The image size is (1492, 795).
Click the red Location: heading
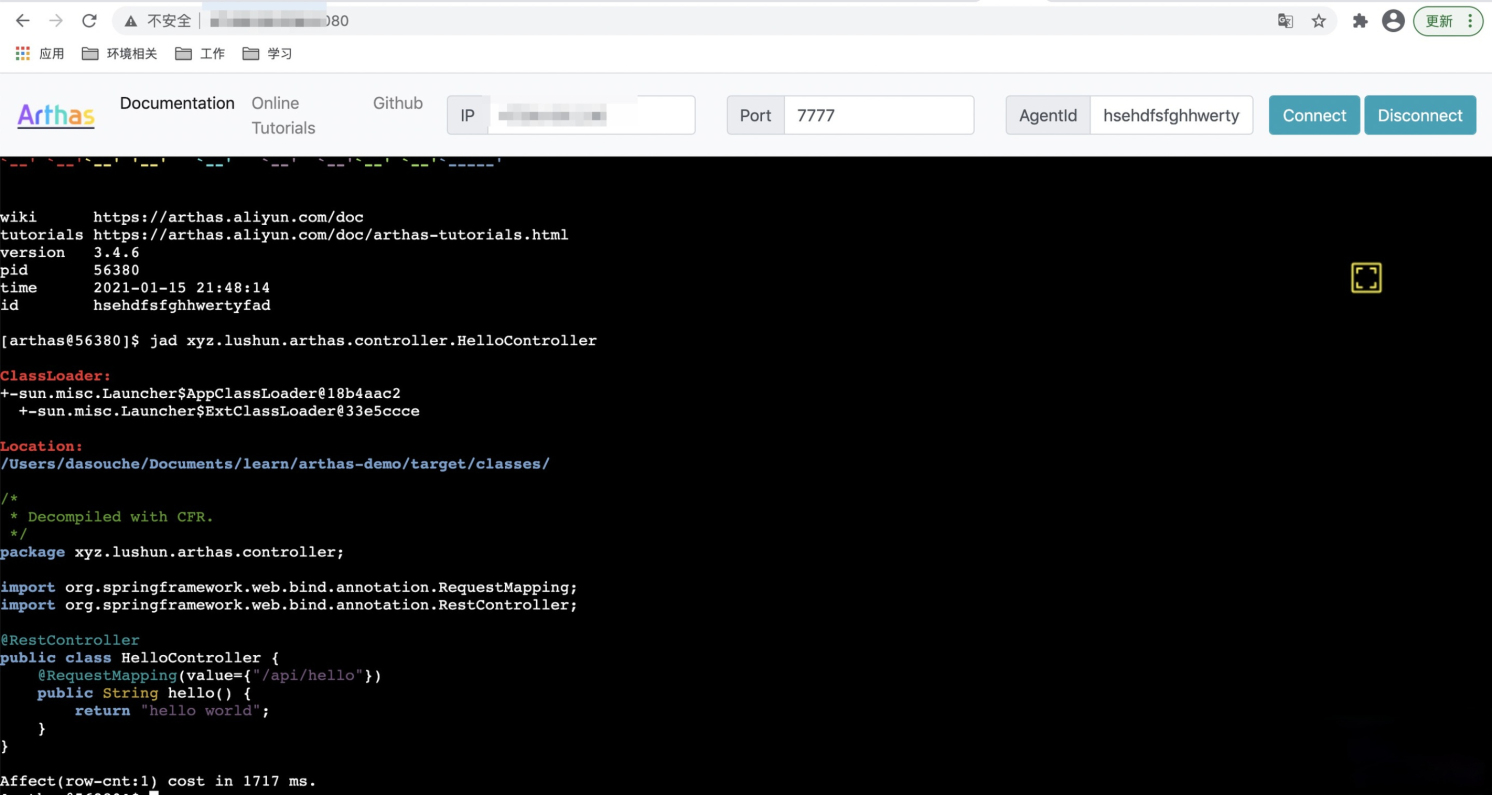click(x=42, y=446)
